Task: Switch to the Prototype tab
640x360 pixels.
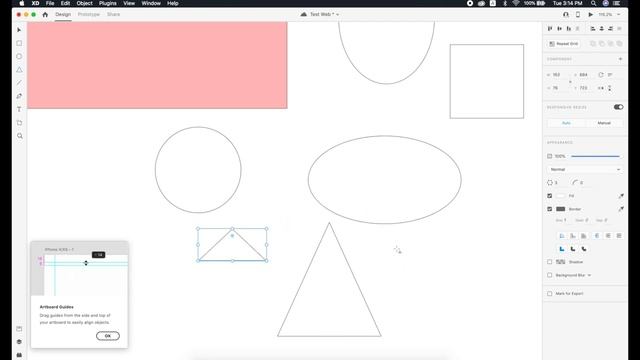Action: [x=89, y=14]
